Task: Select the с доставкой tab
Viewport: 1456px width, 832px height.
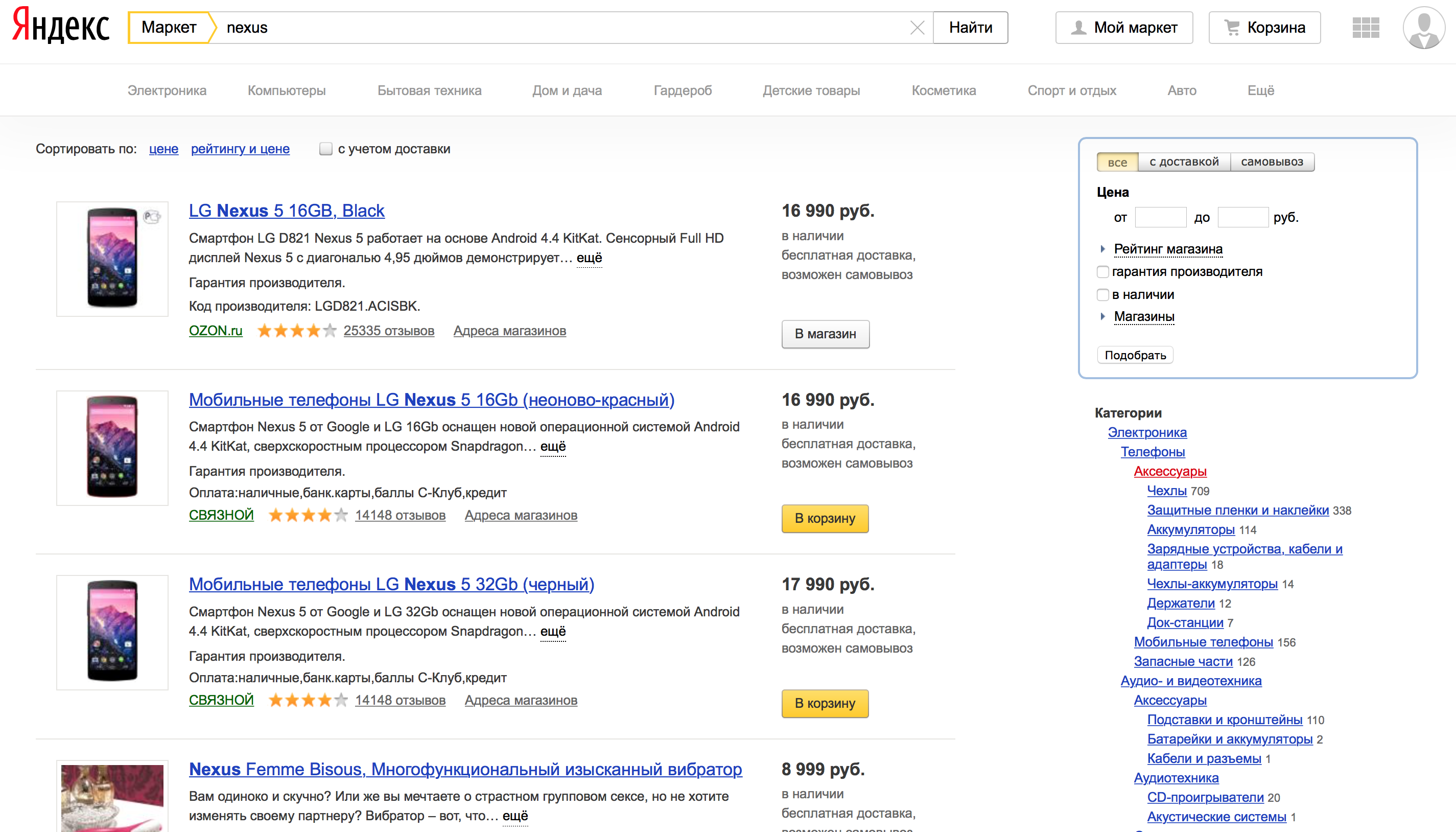Action: pyautogui.click(x=1184, y=163)
